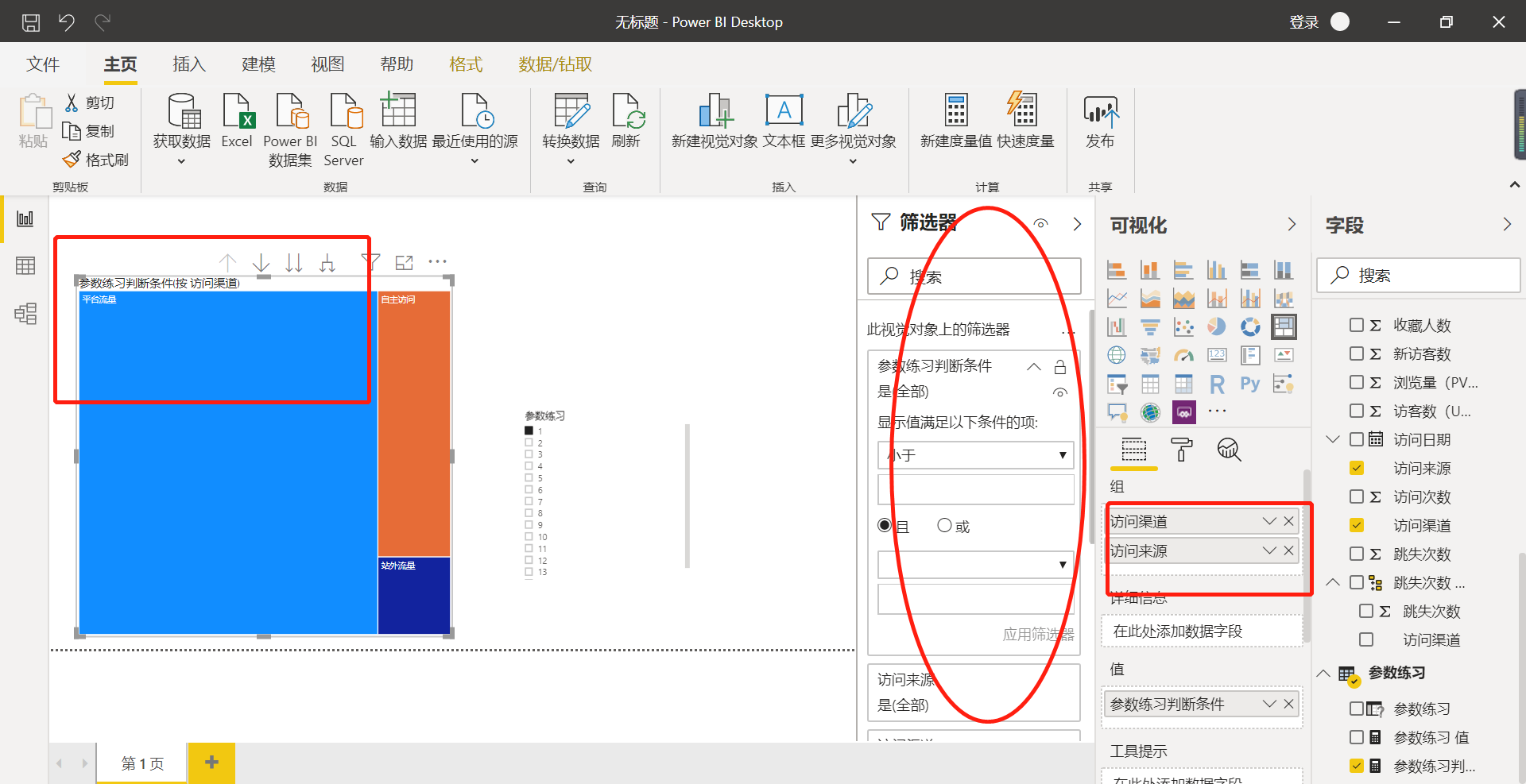This screenshot has height=784, width=1526.
Task: Click the Save icon in title bar
Action: point(31,22)
